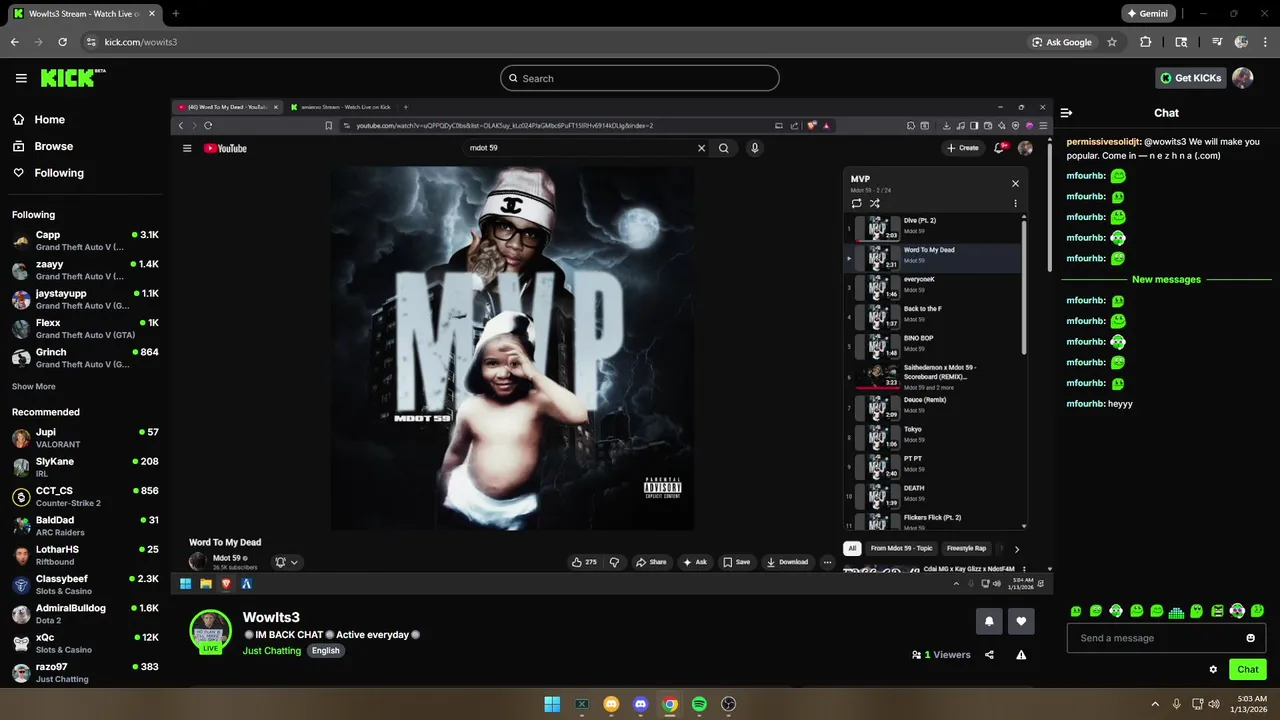Open the Chrome three-dot menu

[1265, 42]
